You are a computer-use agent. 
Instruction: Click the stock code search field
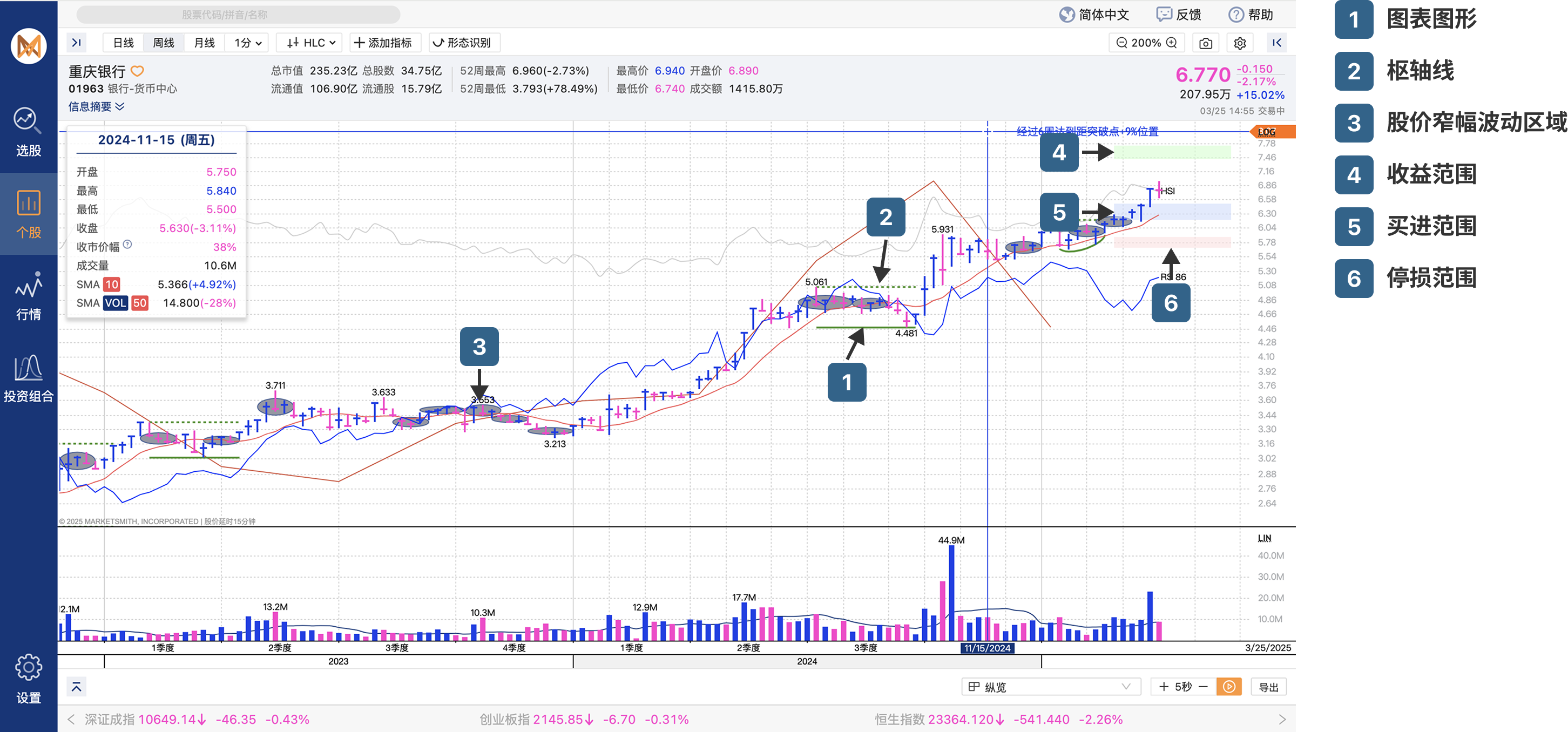tap(238, 15)
